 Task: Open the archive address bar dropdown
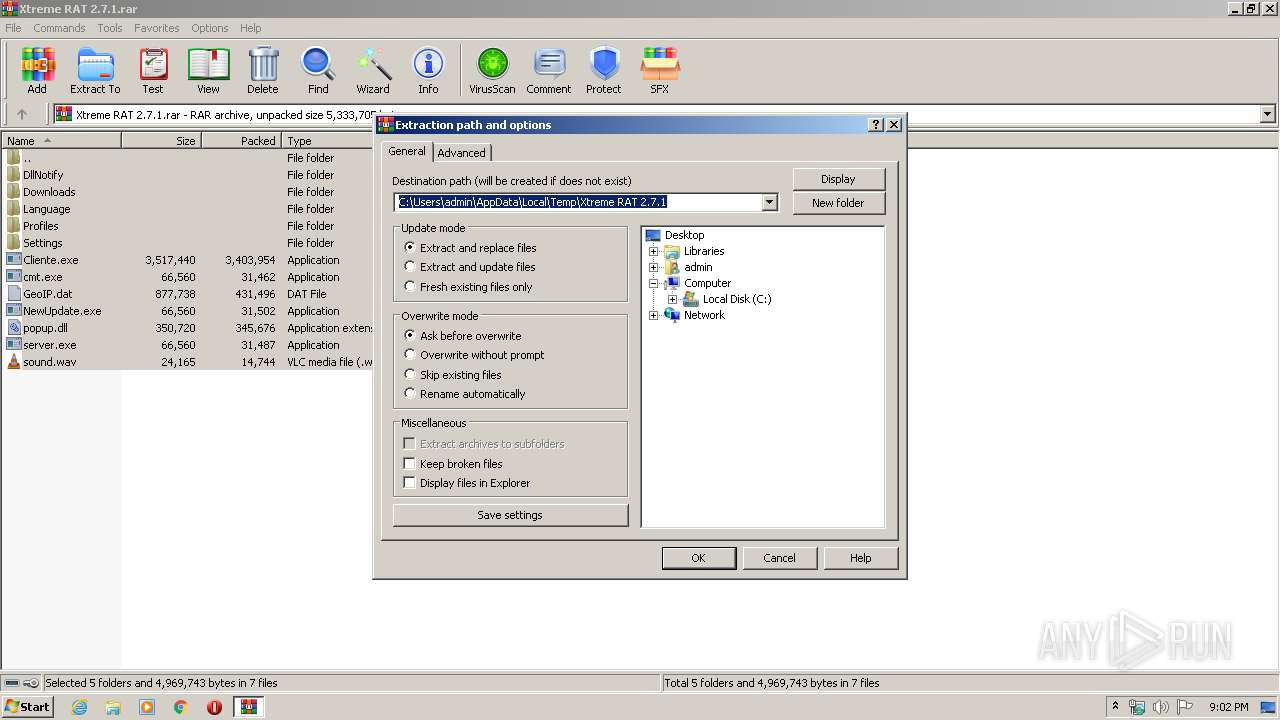(1268, 115)
